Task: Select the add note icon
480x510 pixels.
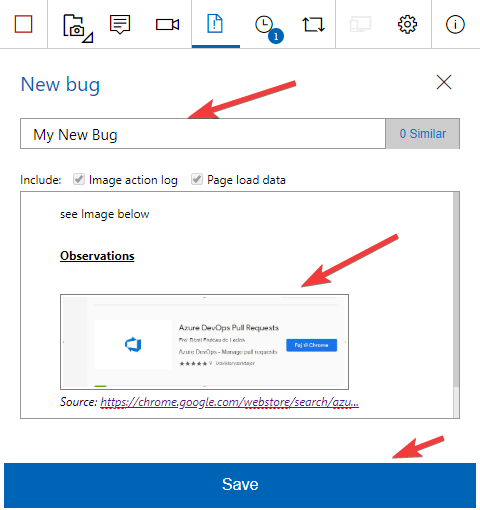Action: 120,24
